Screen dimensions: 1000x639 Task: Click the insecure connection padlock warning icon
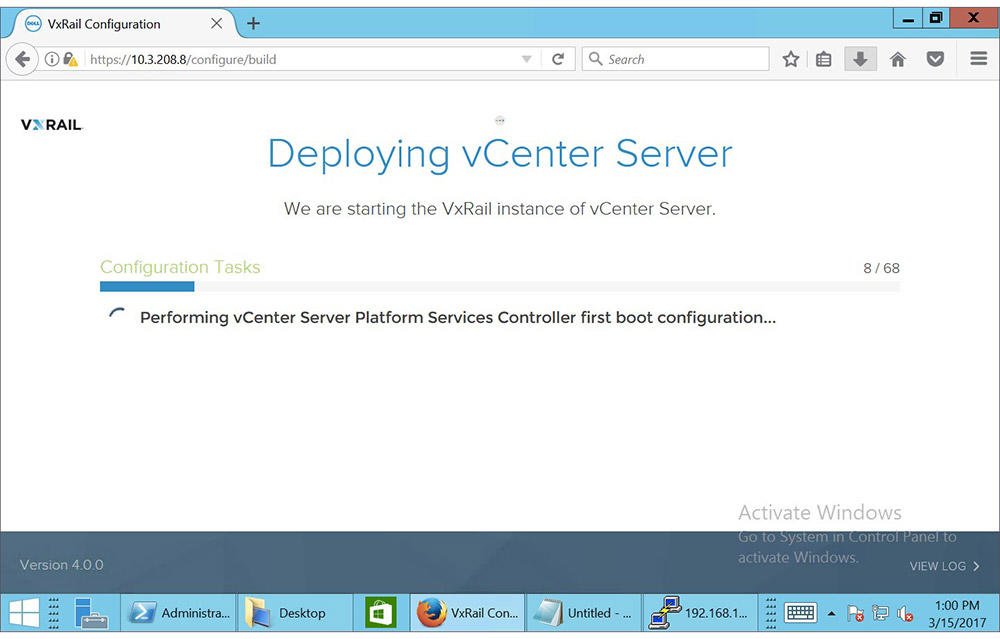tap(70, 59)
